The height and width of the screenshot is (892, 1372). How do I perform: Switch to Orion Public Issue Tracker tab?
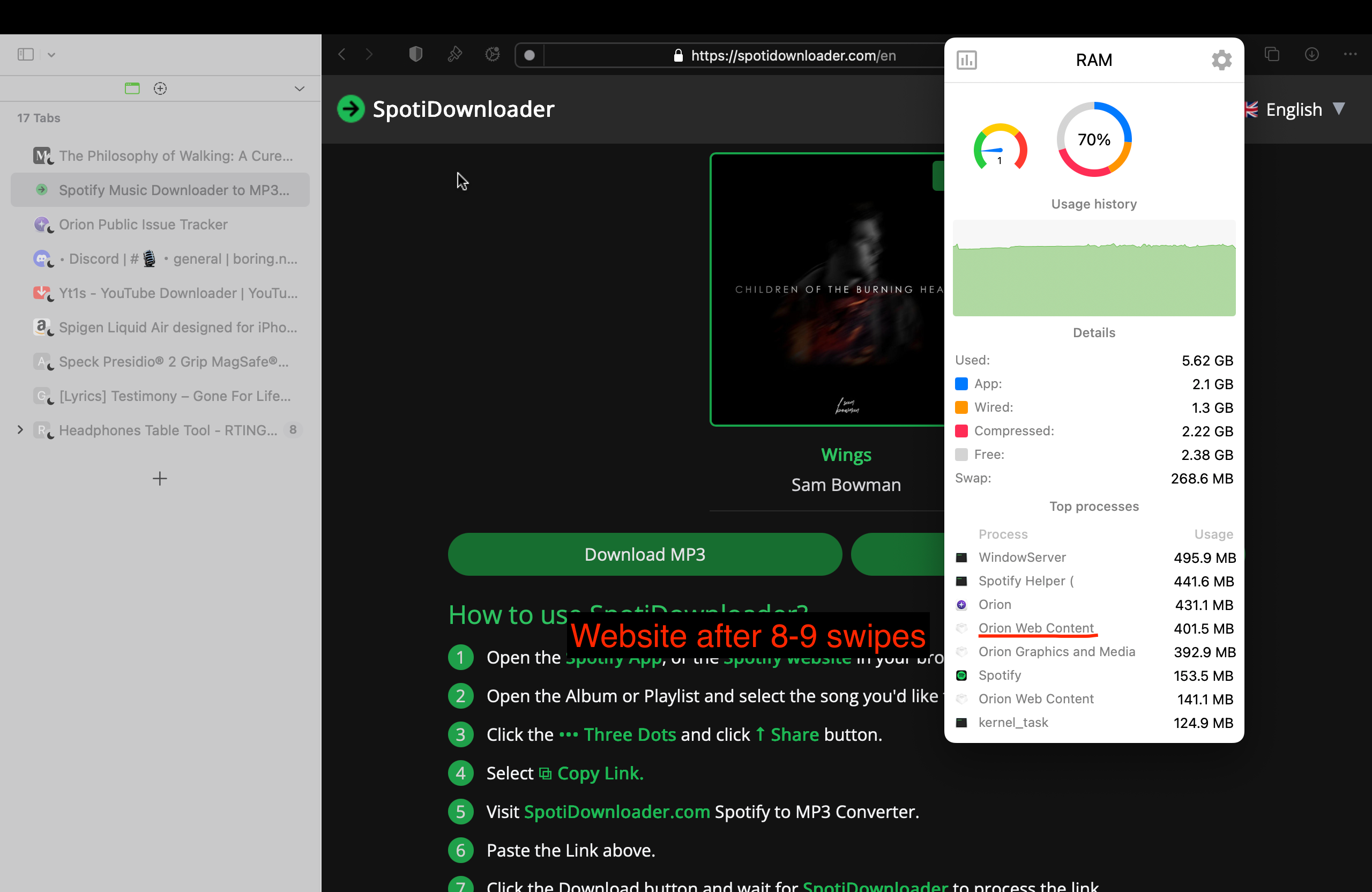click(143, 224)
